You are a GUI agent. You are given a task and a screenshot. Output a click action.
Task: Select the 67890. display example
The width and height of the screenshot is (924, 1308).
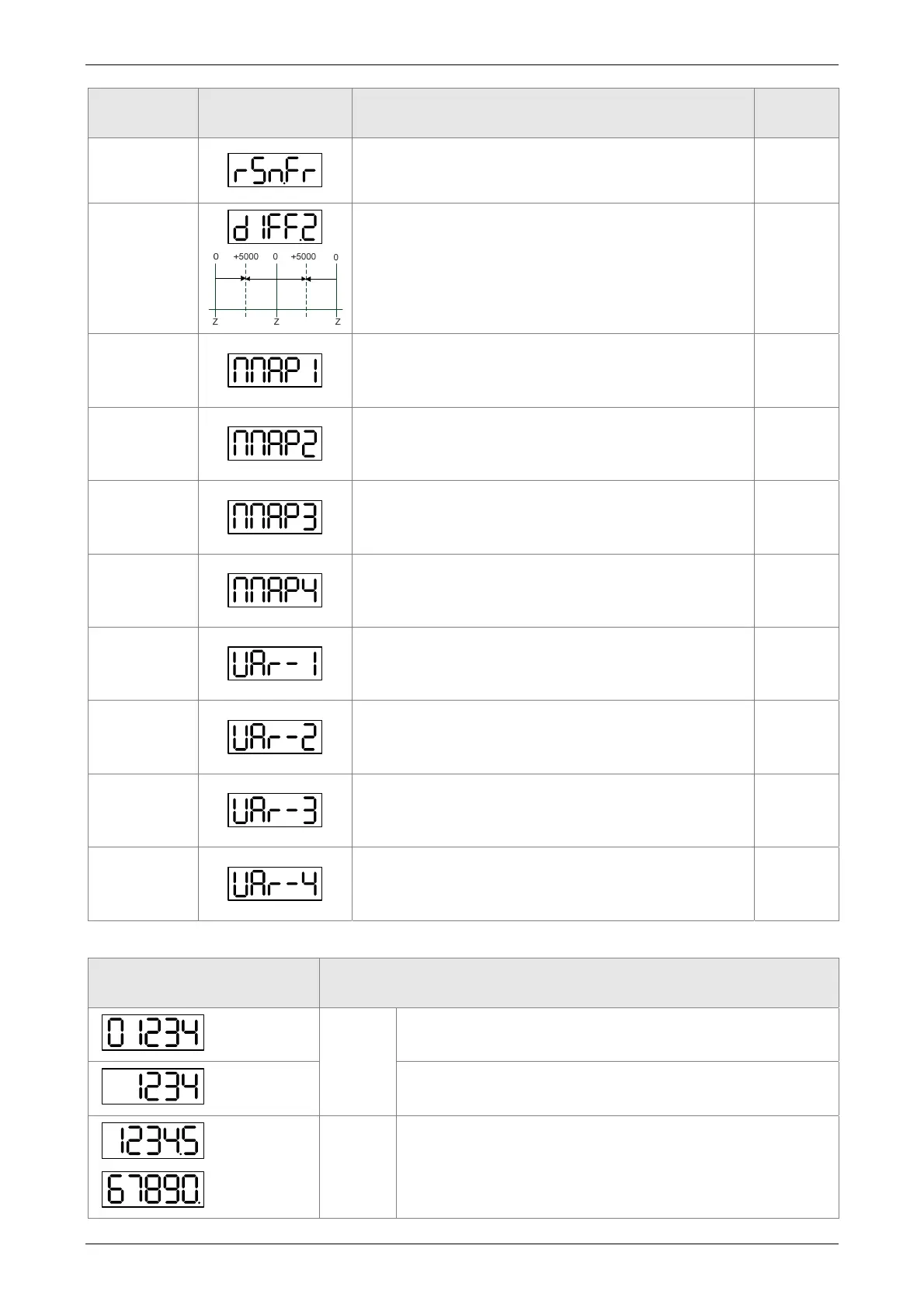coord(153,1189)
